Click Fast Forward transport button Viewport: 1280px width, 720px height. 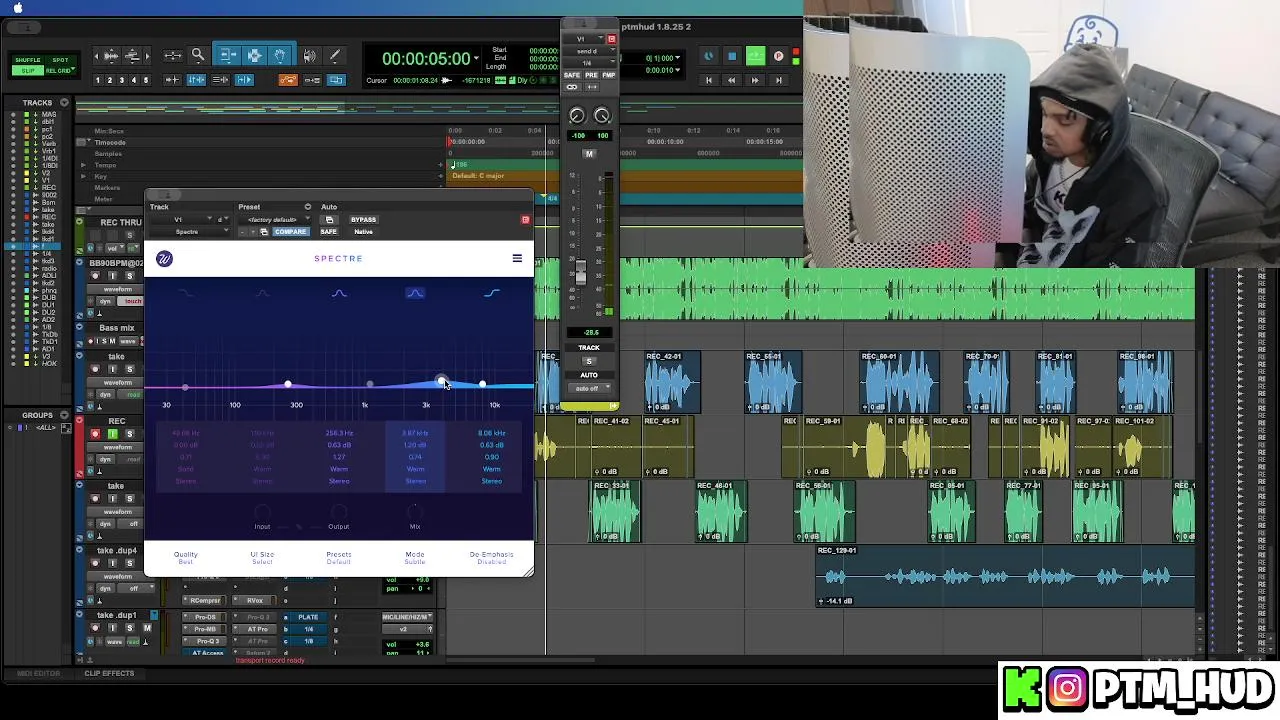tap(755, 80)
